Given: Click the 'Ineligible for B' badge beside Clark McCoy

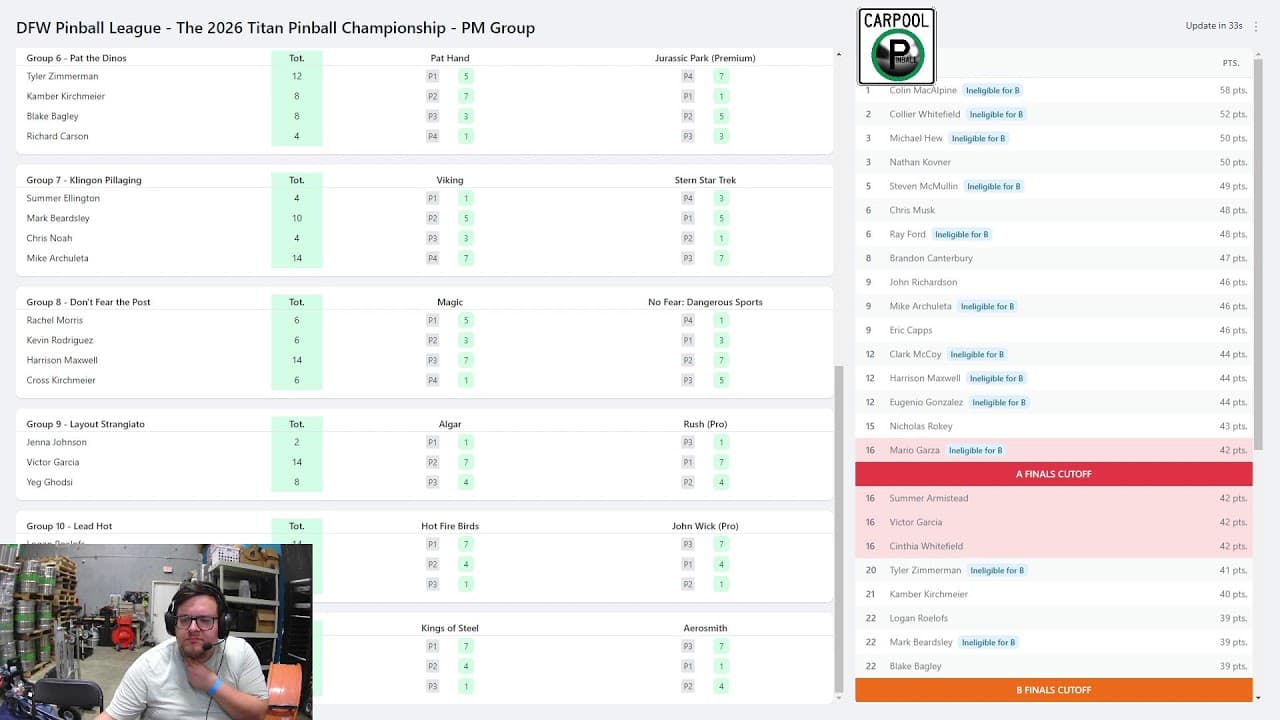Looking at the screenshot, I should (977, 354).
